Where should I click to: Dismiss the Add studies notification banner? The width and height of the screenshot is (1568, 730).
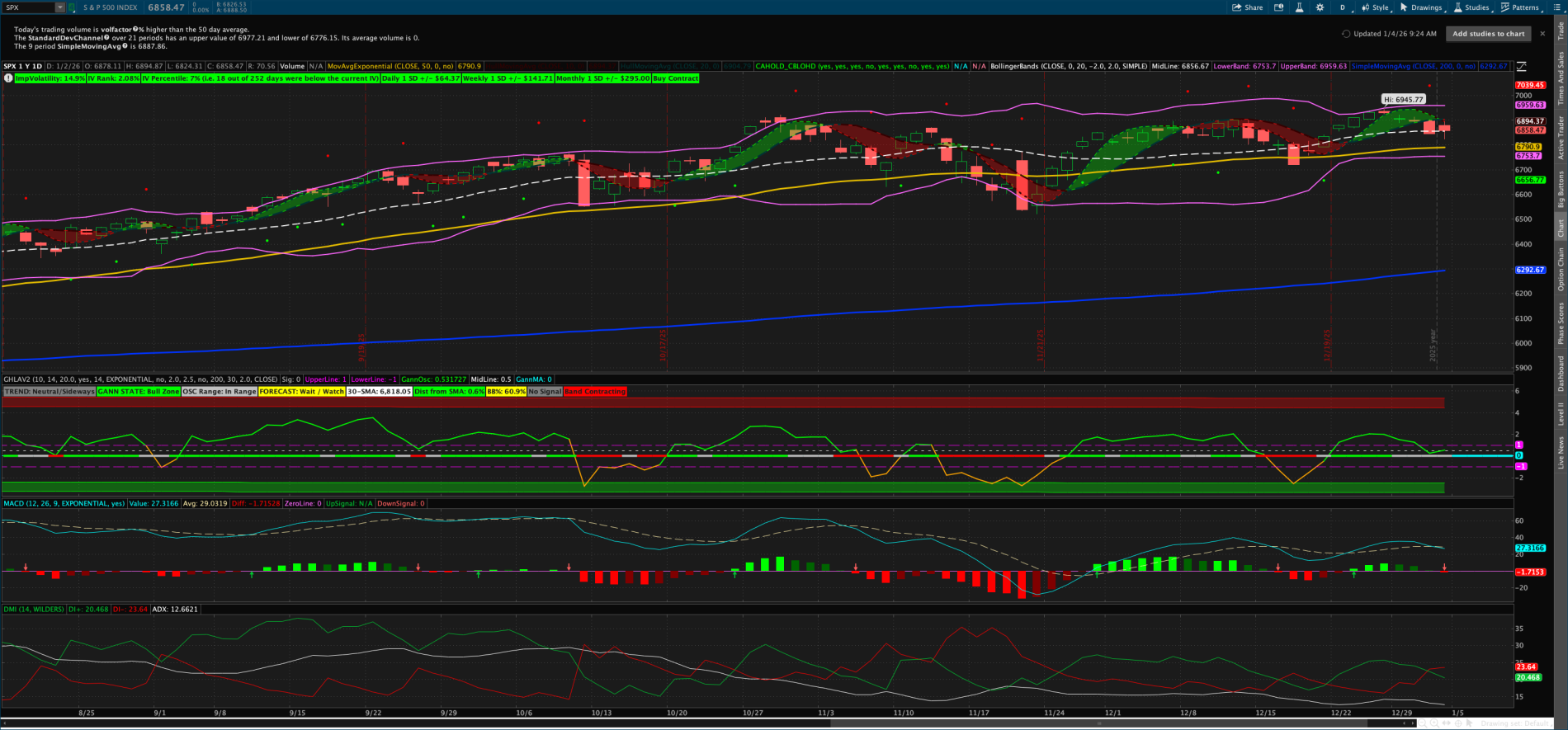(1541, 34)
